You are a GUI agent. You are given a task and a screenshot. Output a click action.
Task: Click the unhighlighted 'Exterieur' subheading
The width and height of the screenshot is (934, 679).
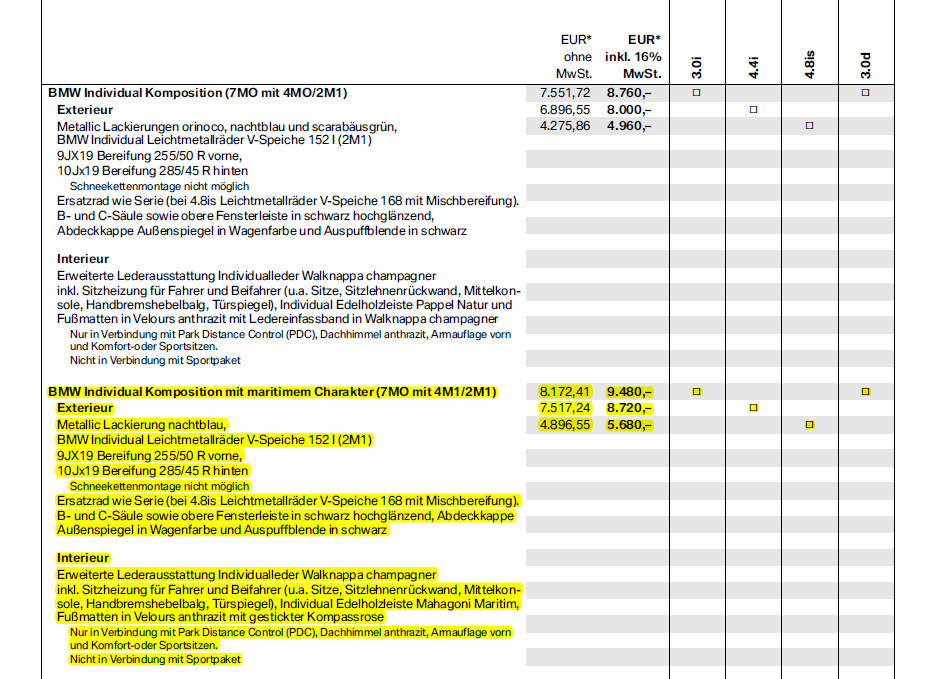pos(85,110)
